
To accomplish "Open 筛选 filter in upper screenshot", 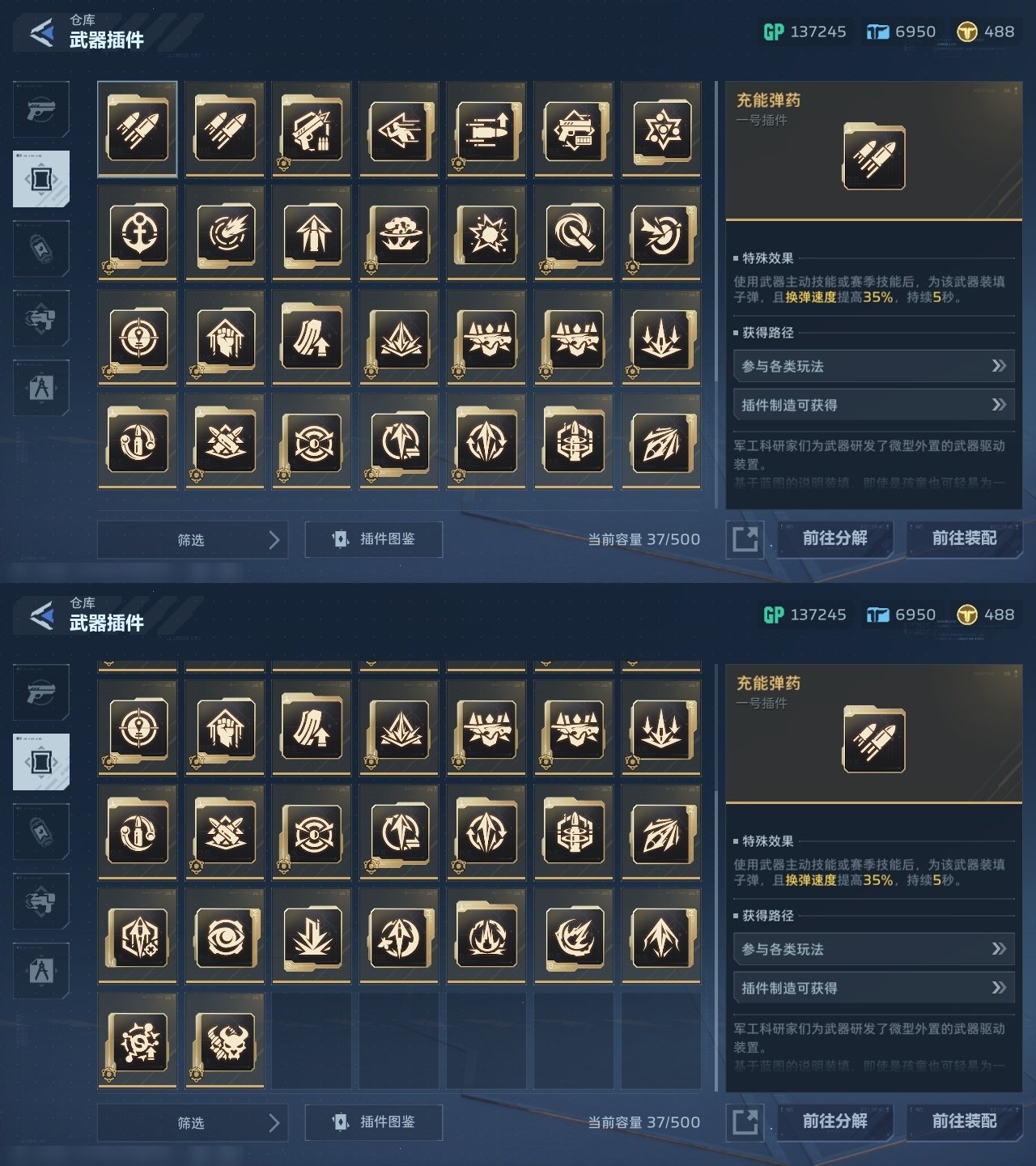I will 193,540.
